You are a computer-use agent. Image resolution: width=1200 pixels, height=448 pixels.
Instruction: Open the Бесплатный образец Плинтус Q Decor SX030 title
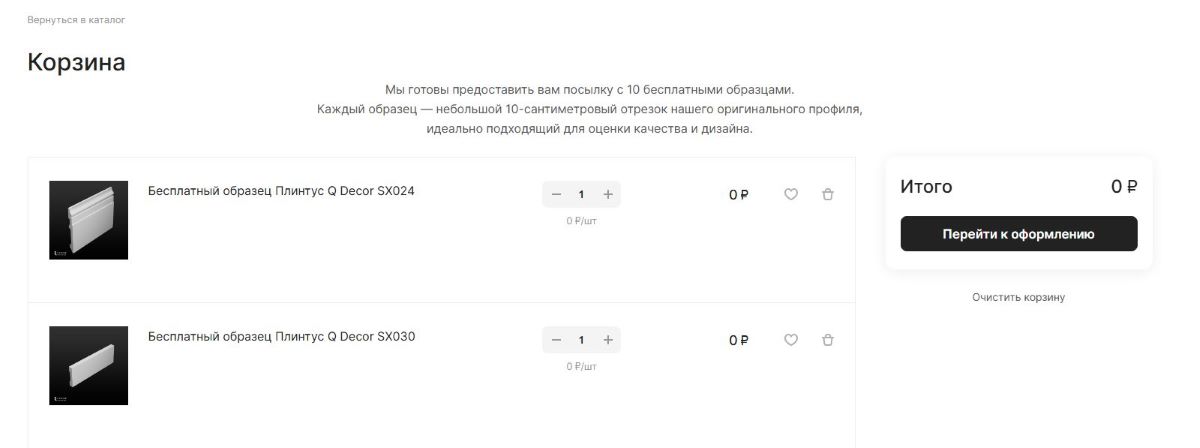point(281,337)
